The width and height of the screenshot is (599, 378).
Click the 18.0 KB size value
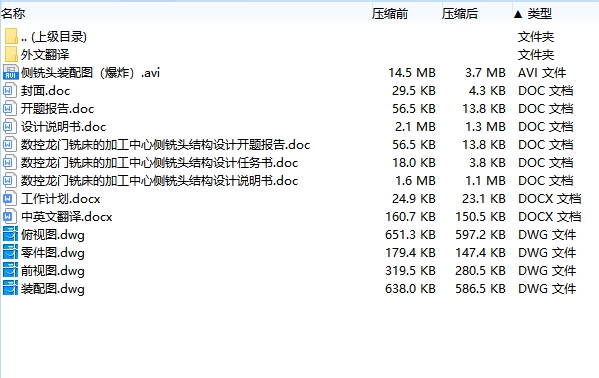(x=414, y=162)
